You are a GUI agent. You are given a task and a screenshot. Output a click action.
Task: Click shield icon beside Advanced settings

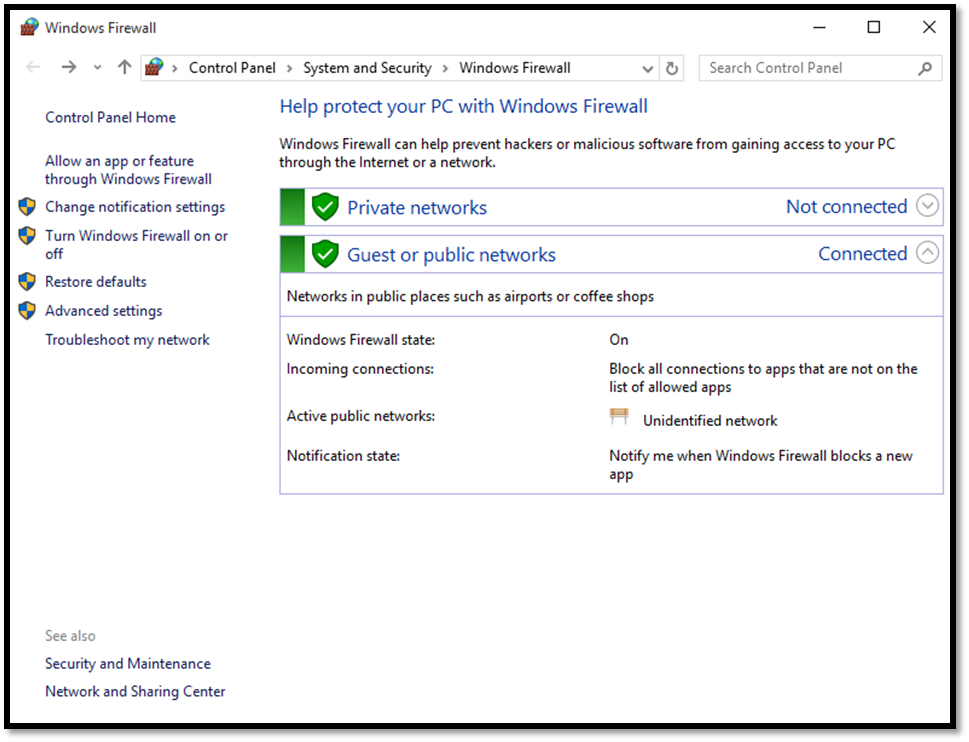tap(27, 310)
